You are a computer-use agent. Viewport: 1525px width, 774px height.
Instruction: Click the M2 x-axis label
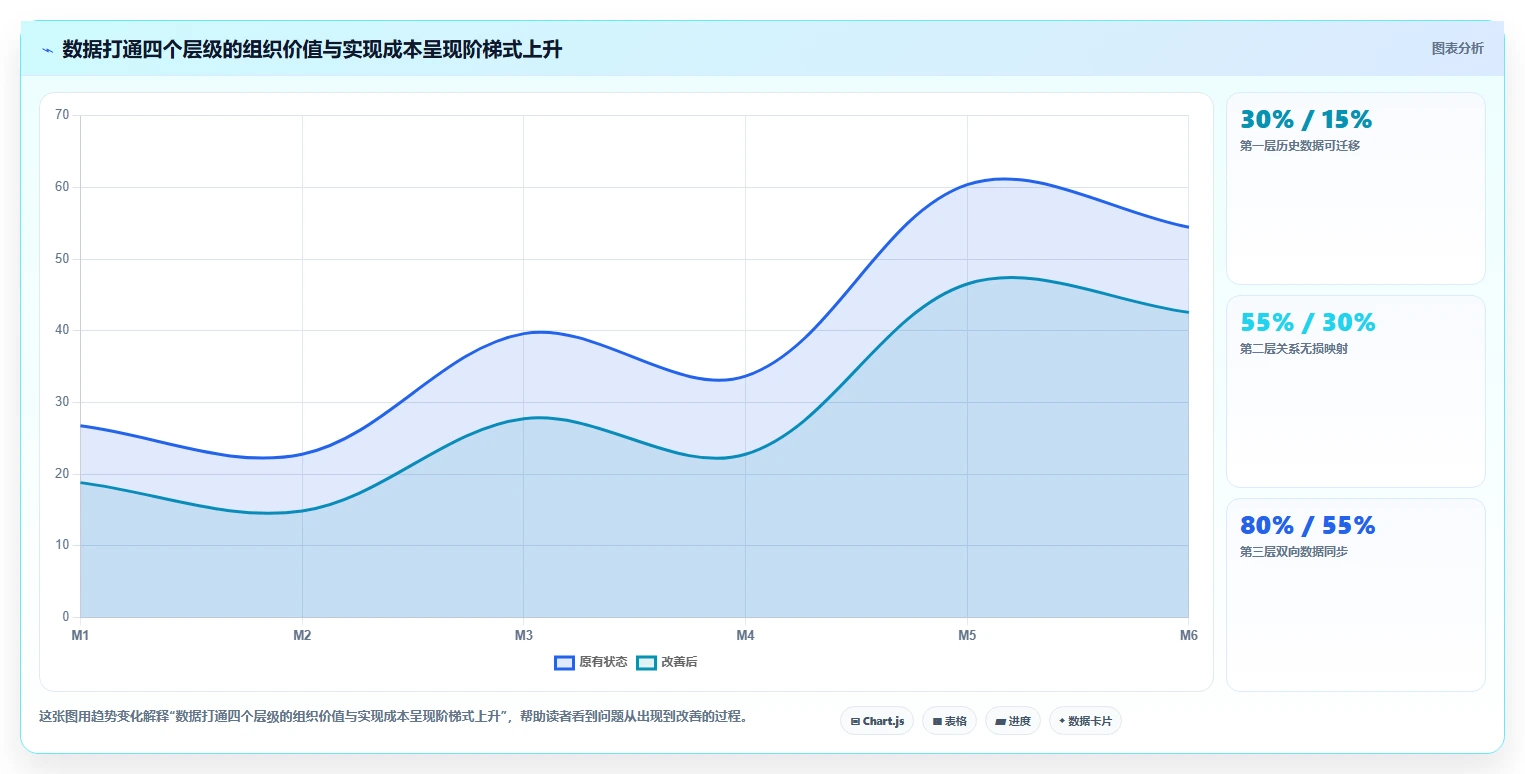click(302, 635)
